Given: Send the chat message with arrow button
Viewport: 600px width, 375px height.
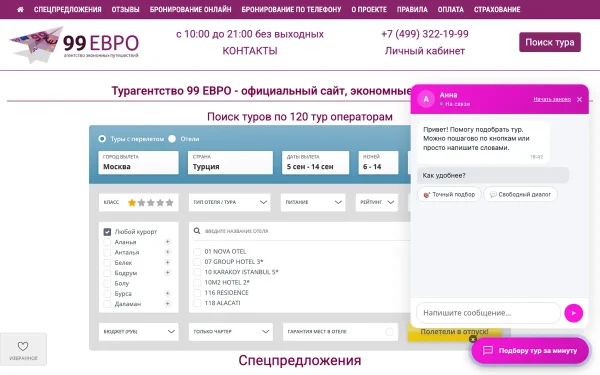Looking at the screenshot, I should click(x=573, y=313).
